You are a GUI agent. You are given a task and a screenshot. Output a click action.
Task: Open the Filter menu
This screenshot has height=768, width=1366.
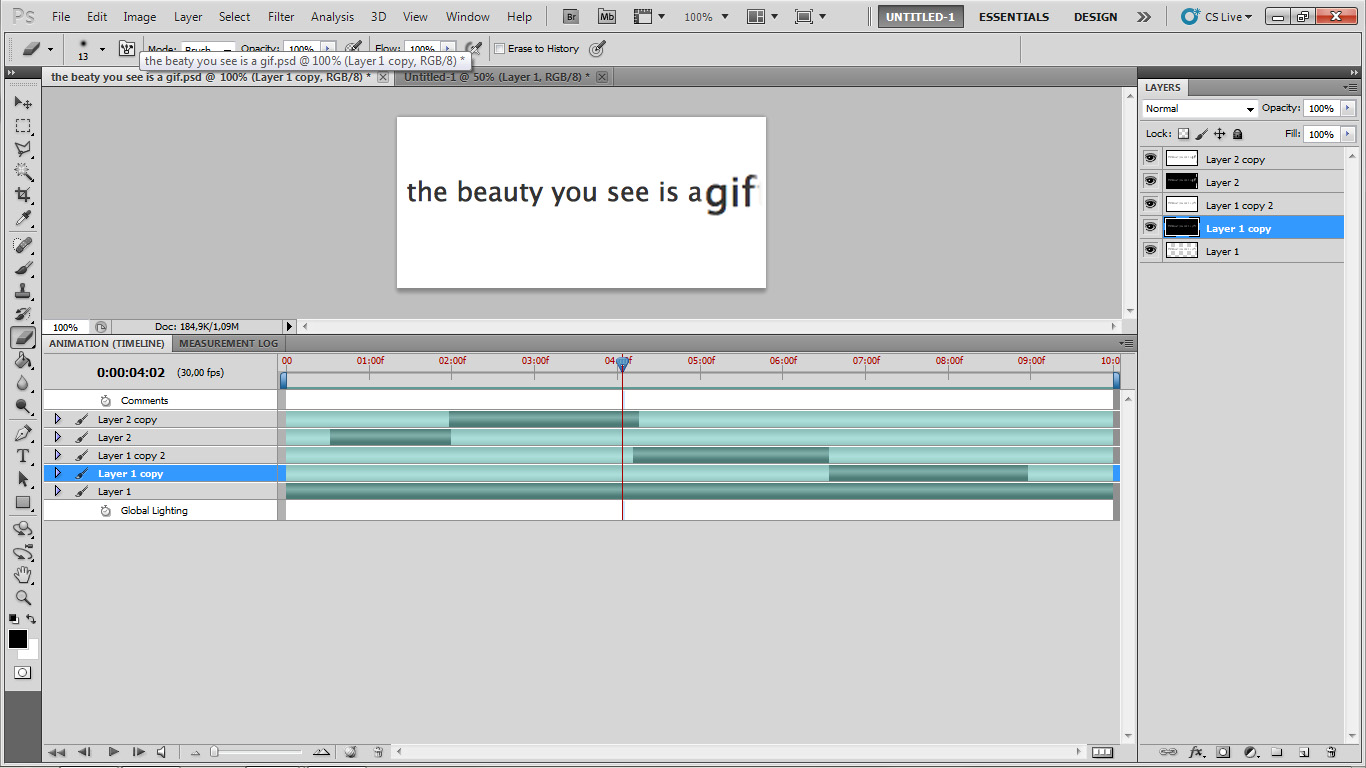[x=281, y=17]
